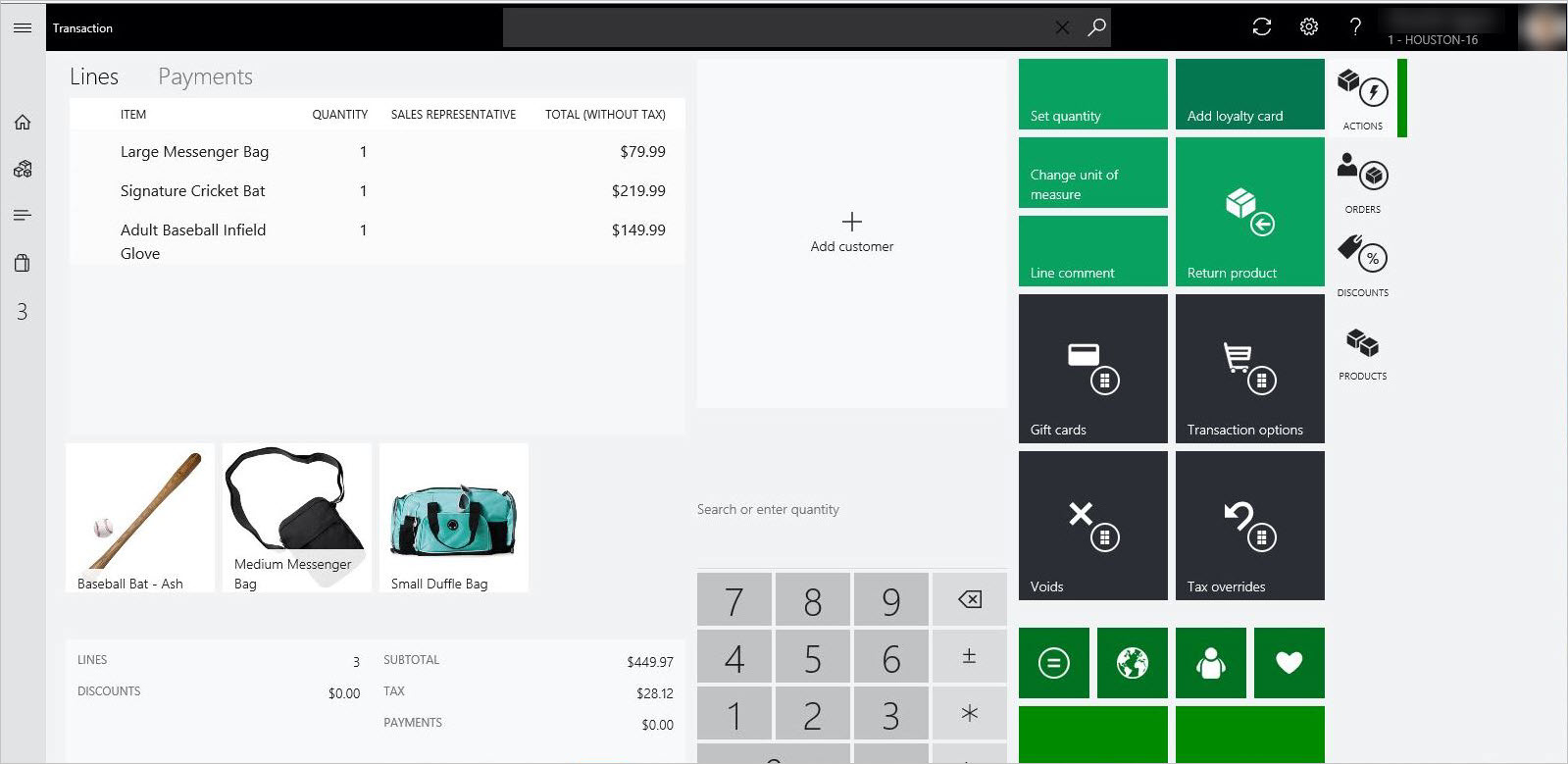
Task: Open the hamburger navigation menu
Action: click(23, 28)
